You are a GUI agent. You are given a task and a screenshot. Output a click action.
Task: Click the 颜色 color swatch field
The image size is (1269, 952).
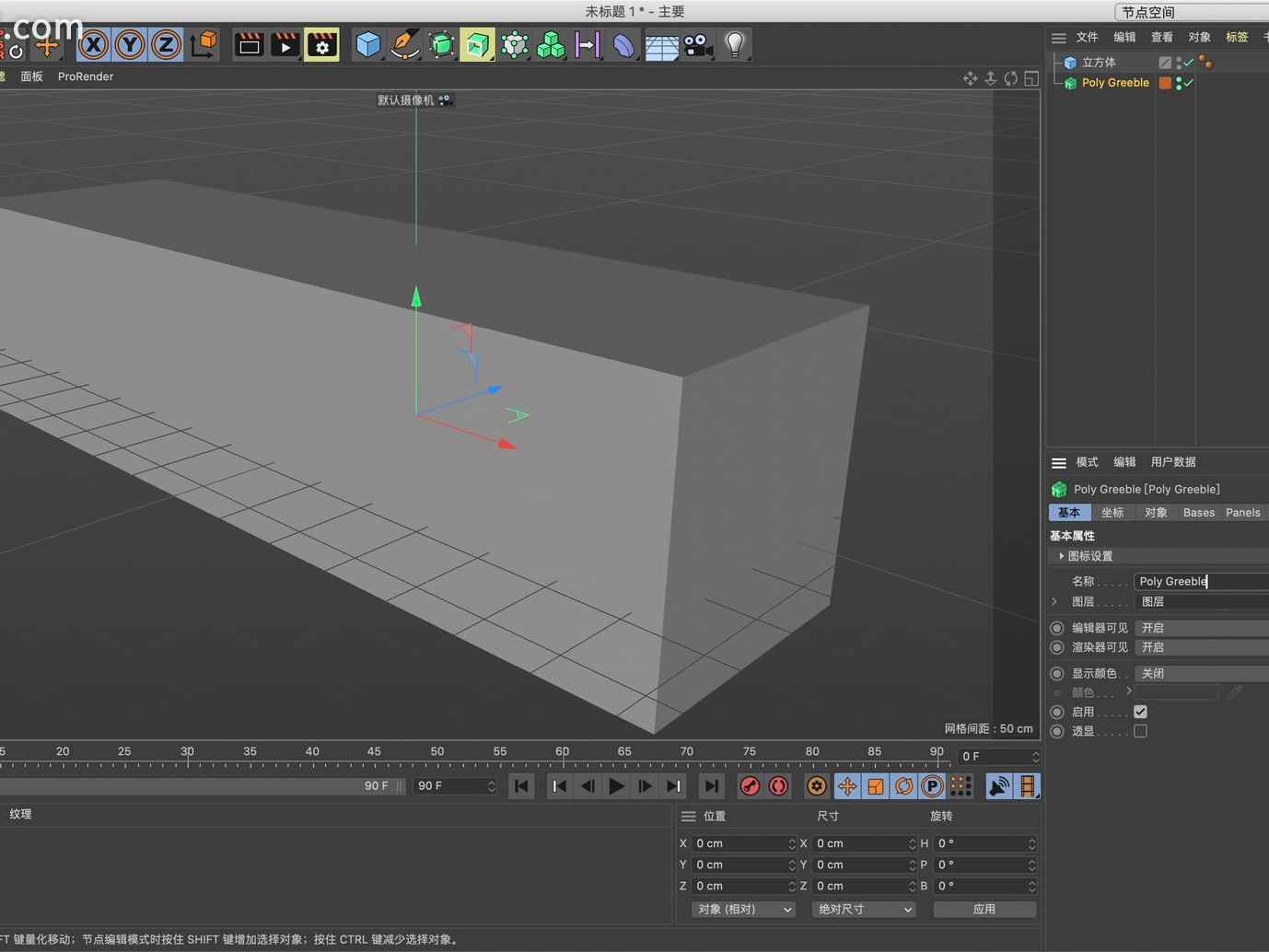[1177, 691]
